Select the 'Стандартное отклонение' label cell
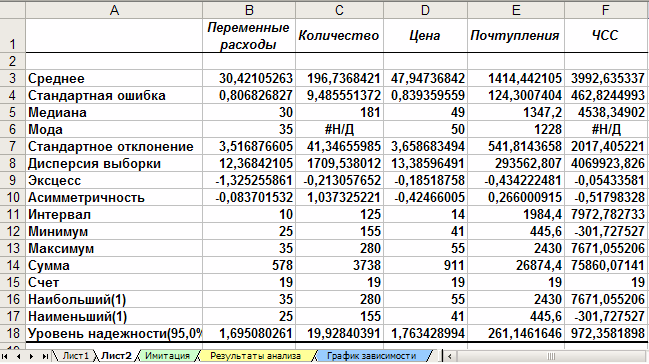The image size is (649, 364). coord(114,146)
